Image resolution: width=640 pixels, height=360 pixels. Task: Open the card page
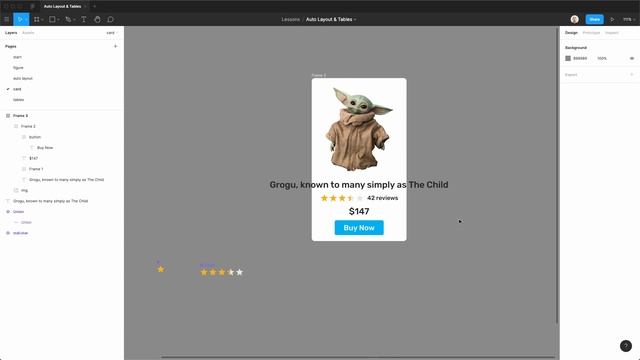click(x=17, y=89)
